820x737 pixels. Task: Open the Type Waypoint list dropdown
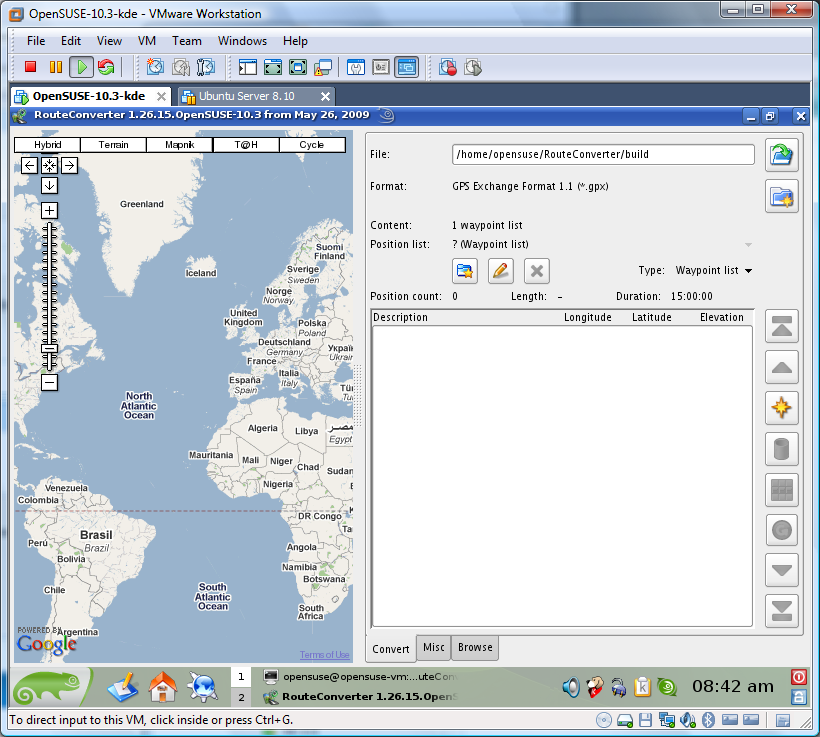713,270
